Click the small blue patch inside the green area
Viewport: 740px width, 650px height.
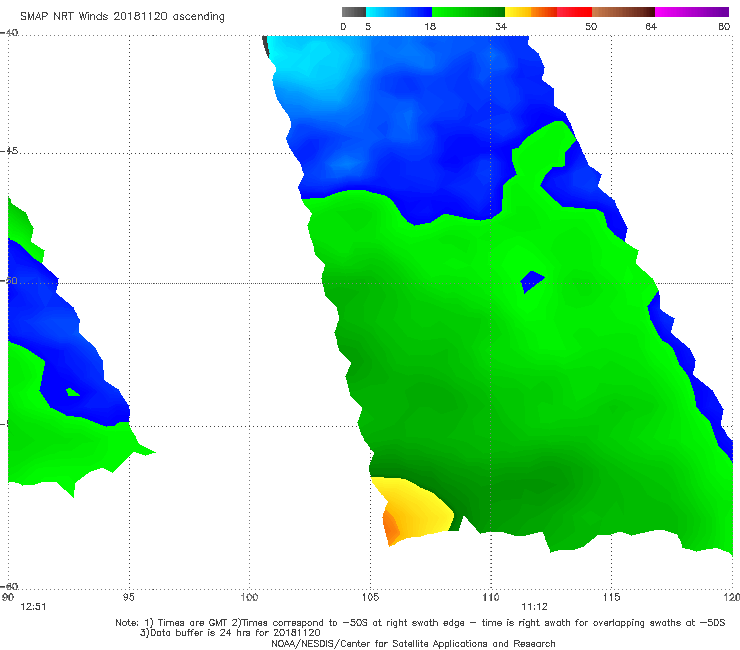tap(532, 281)
